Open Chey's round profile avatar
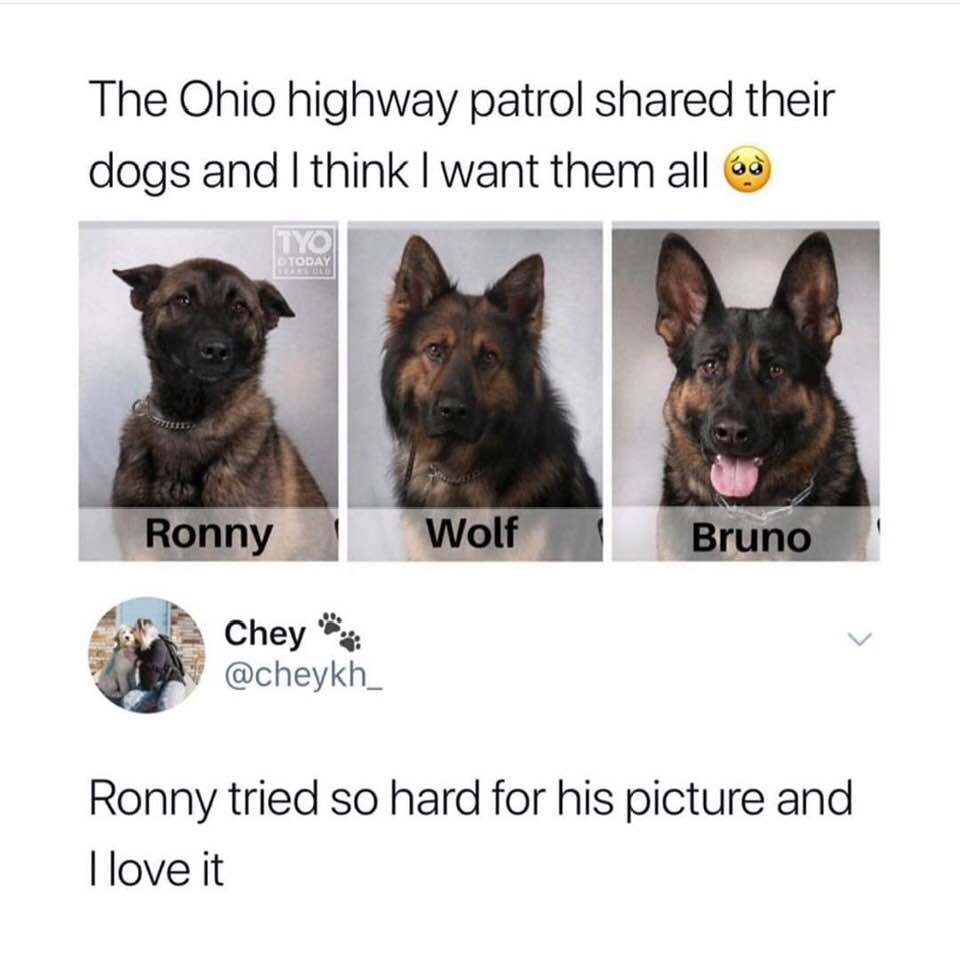The image size is (960, 960). 147,655
